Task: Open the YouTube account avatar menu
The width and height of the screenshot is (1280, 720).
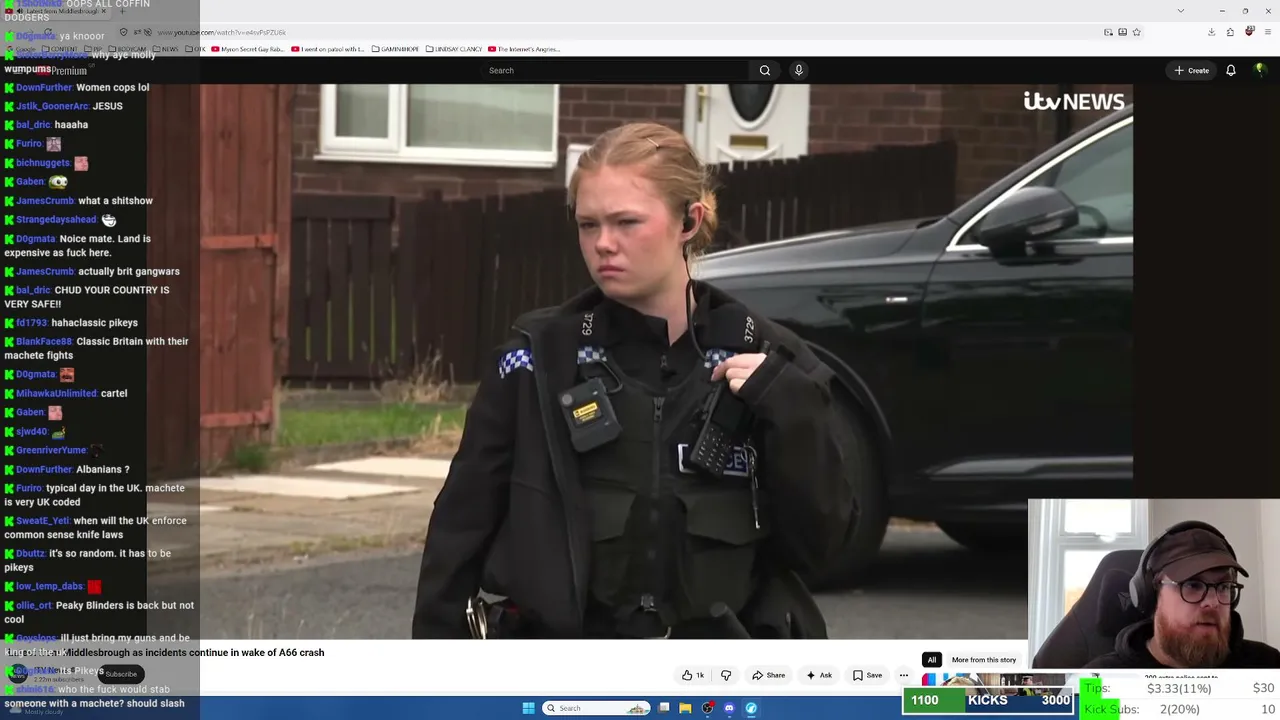Action: click(1260, 70)
